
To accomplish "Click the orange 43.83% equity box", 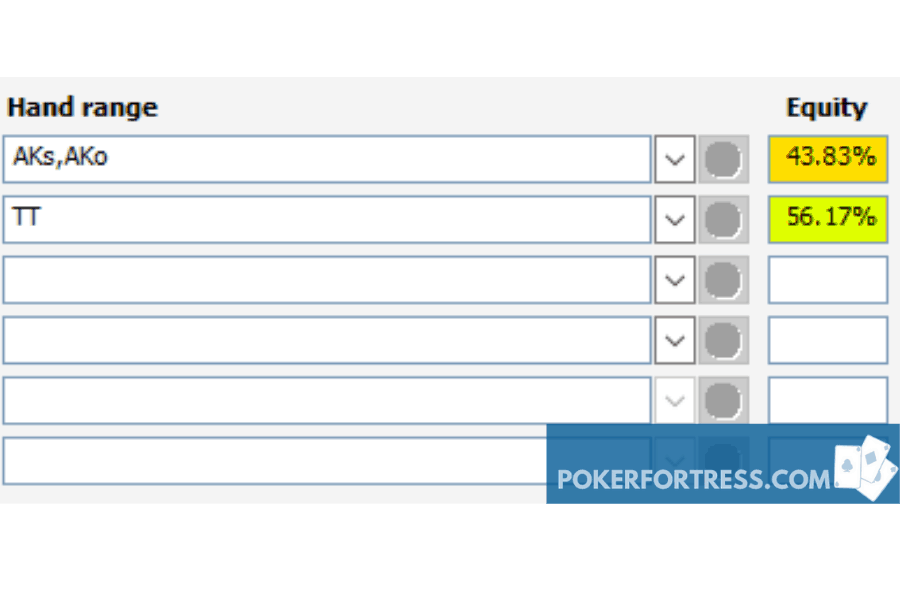I will tap(828, 159).
